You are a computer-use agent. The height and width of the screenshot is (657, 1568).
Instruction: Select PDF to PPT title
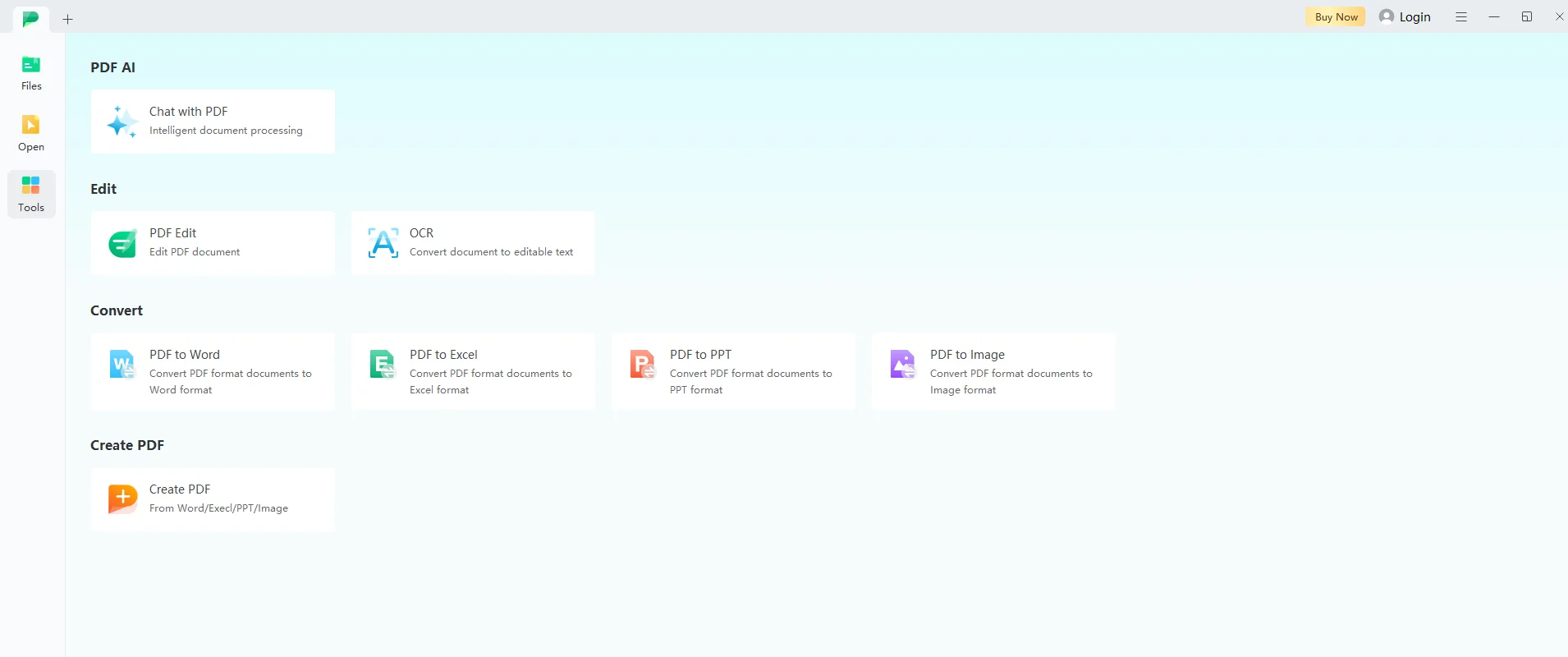700,355
